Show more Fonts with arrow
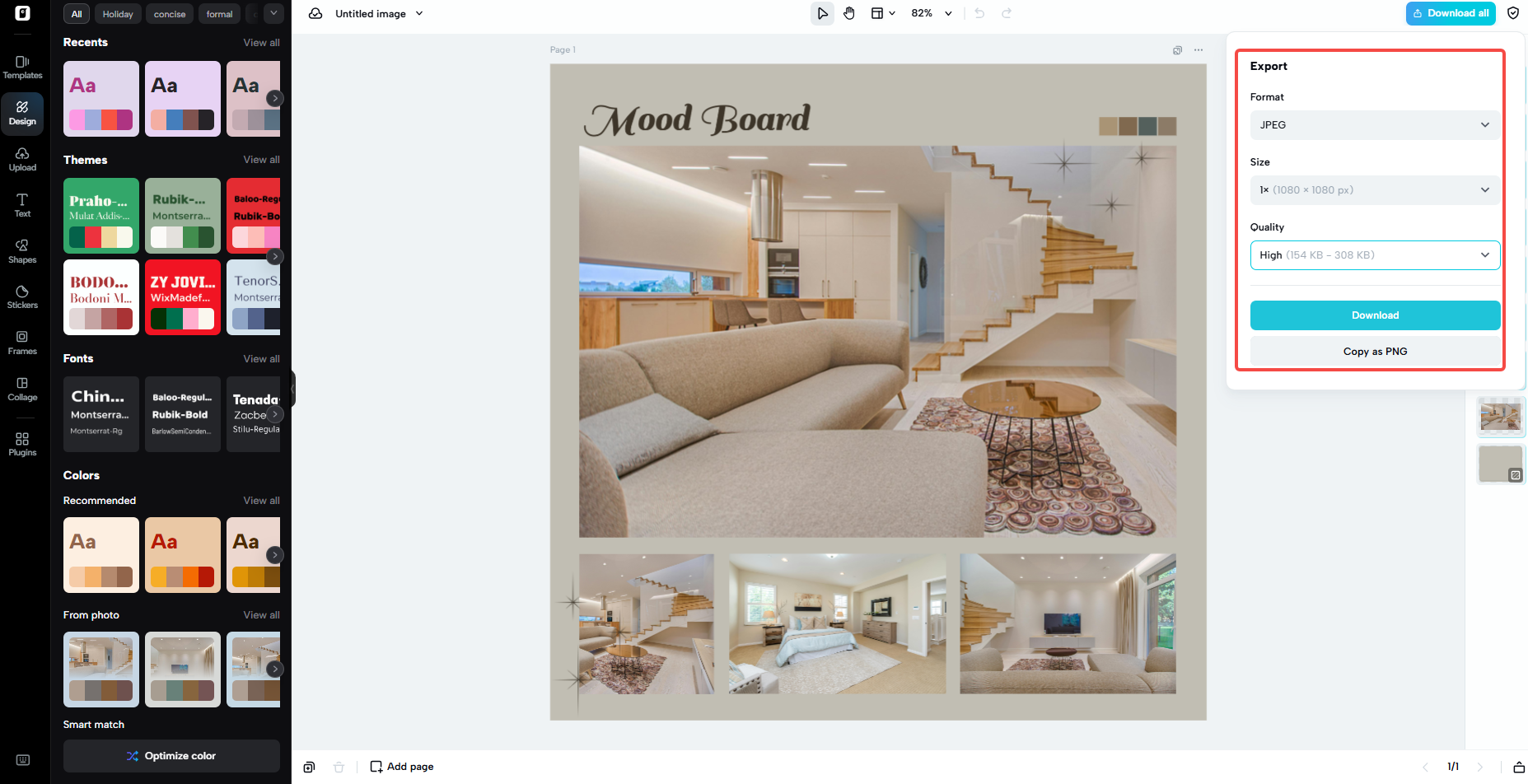1528x784 pixels. pos(275,414)
